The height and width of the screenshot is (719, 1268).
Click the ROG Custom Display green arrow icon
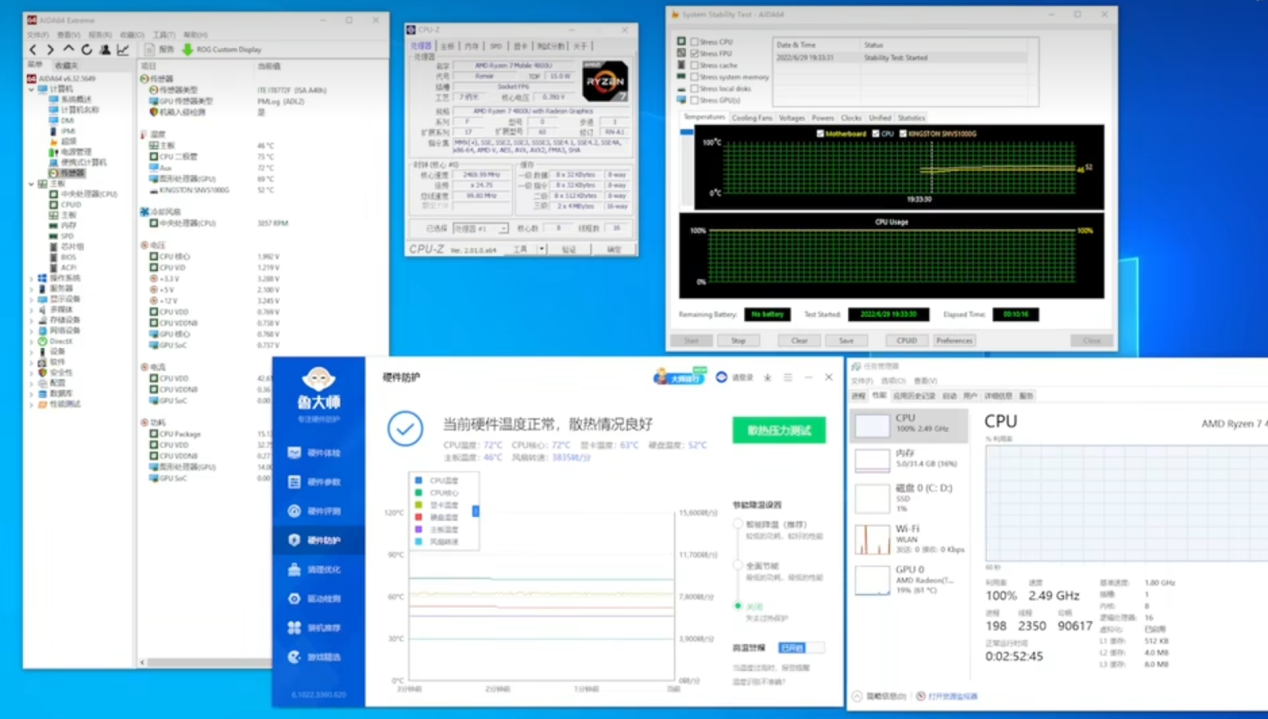pos(188,50)
